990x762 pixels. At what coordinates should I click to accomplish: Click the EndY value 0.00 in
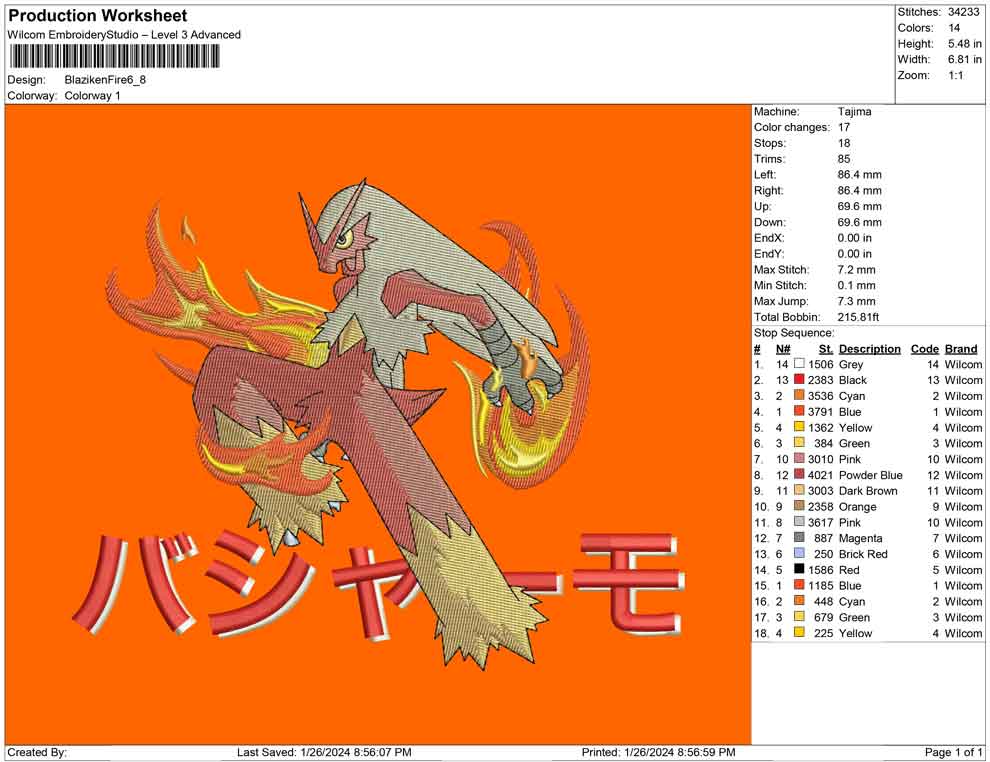(854, 254)
